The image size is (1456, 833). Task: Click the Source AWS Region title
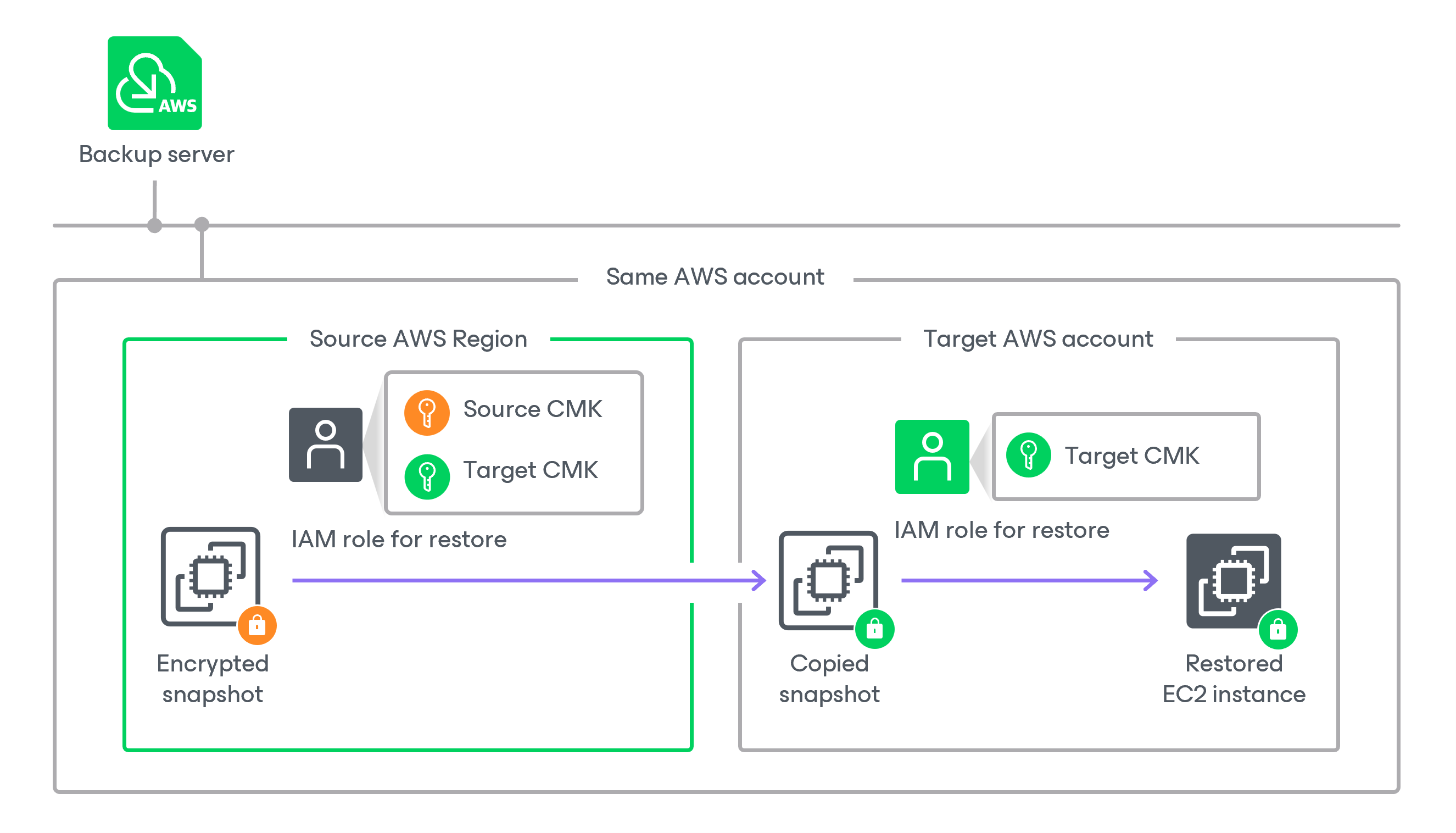coord(418,338)
